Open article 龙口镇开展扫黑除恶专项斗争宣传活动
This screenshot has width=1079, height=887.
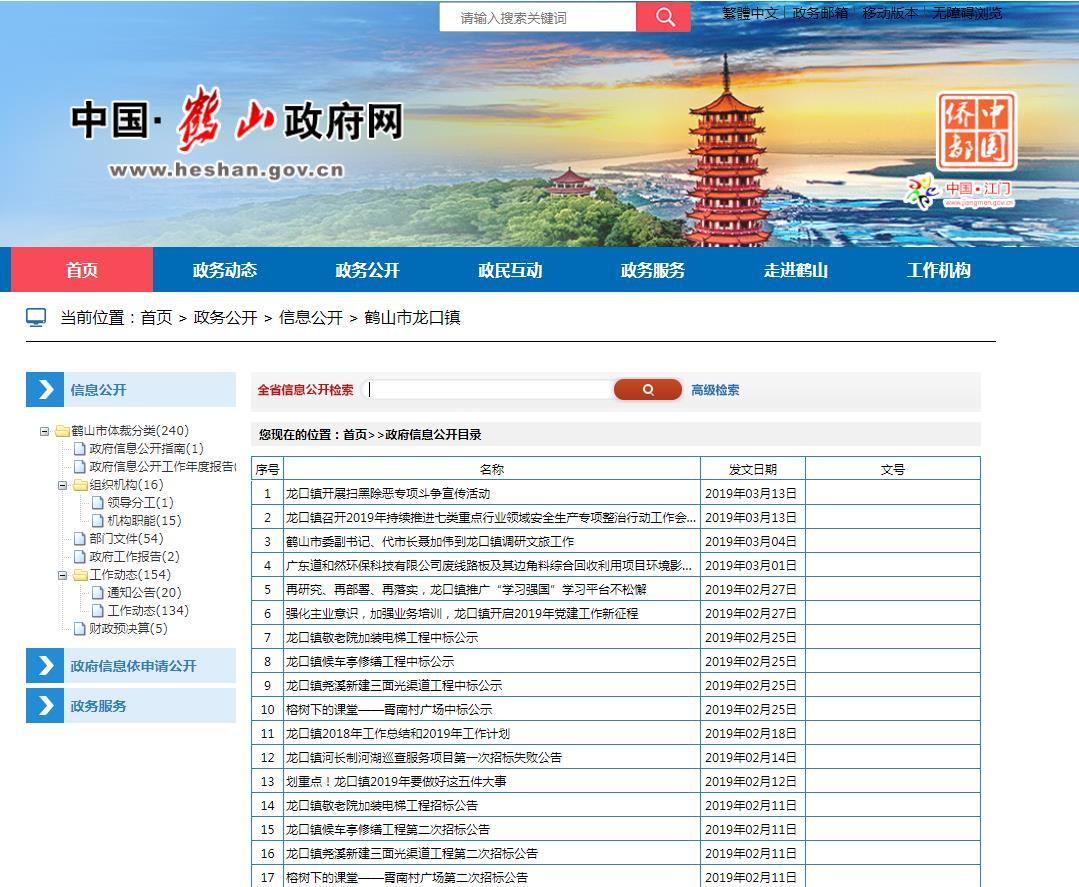pyautogui.click(x=388, y=494)
